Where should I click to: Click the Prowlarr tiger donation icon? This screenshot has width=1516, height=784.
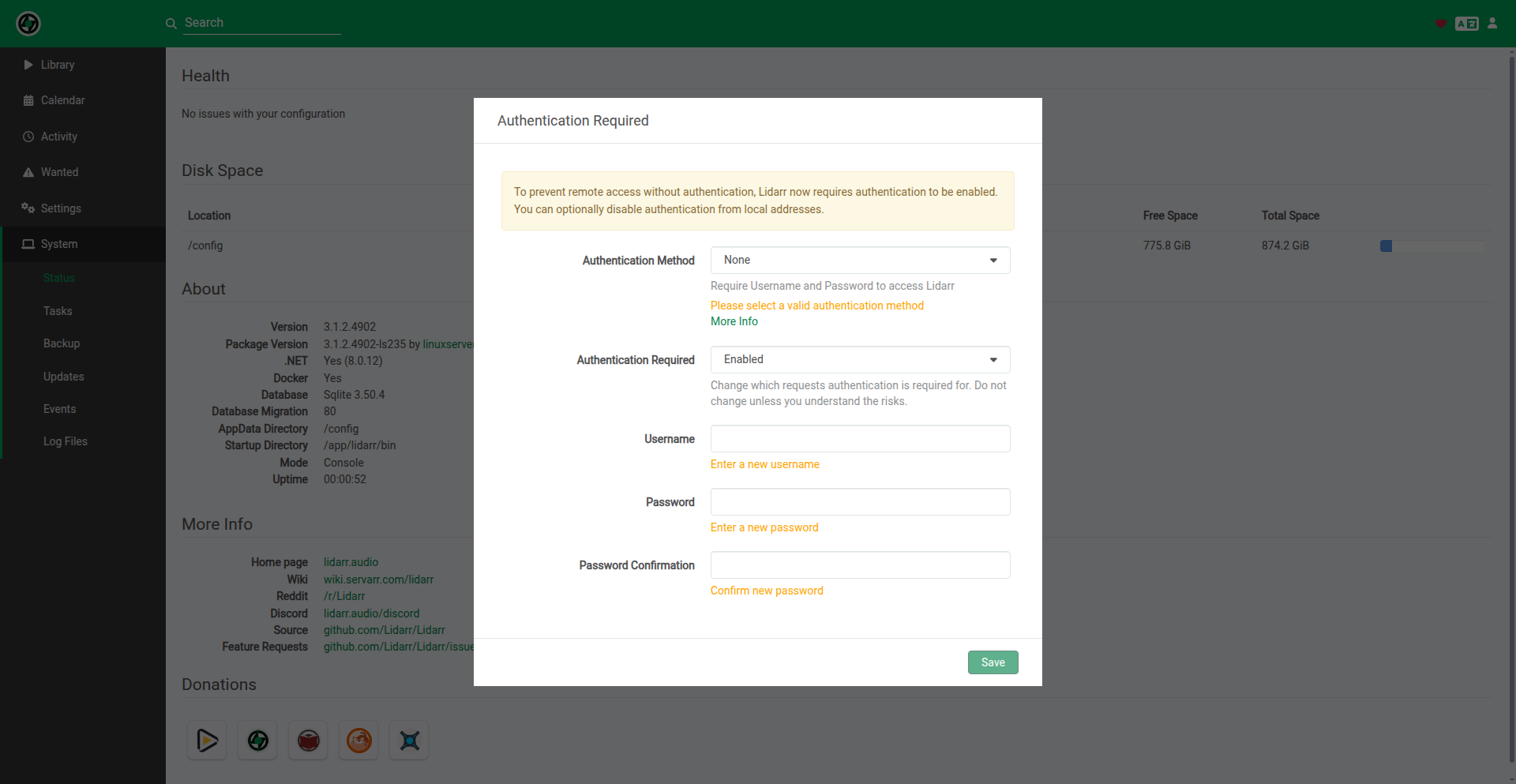[359, 741]
